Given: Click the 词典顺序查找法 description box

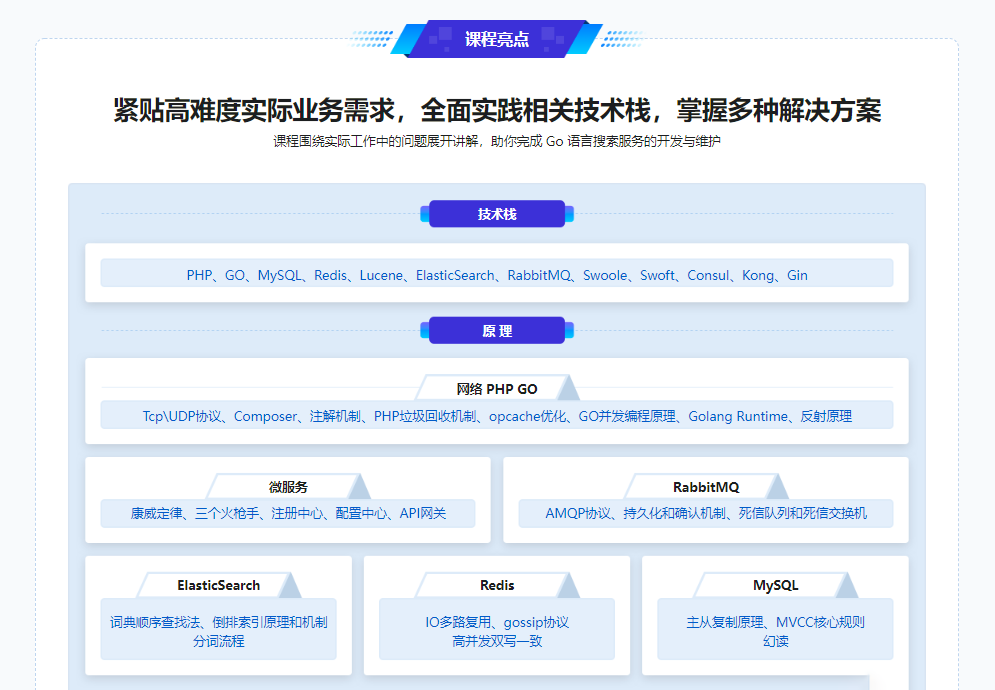Looking at the screenshot, I should pyautogui.click(x=218, y=631).
